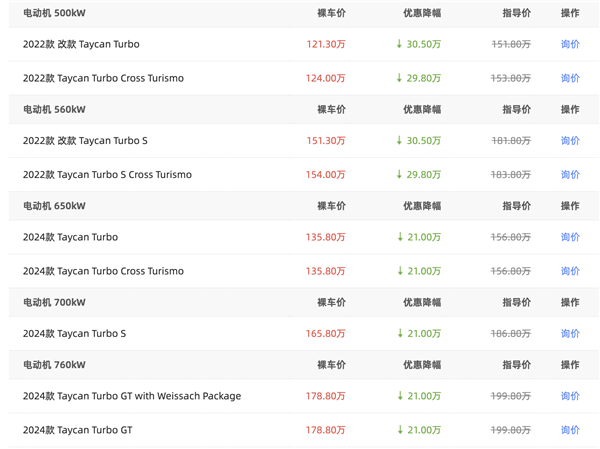Click the 154.00万 bare car price

click(326, 175)
